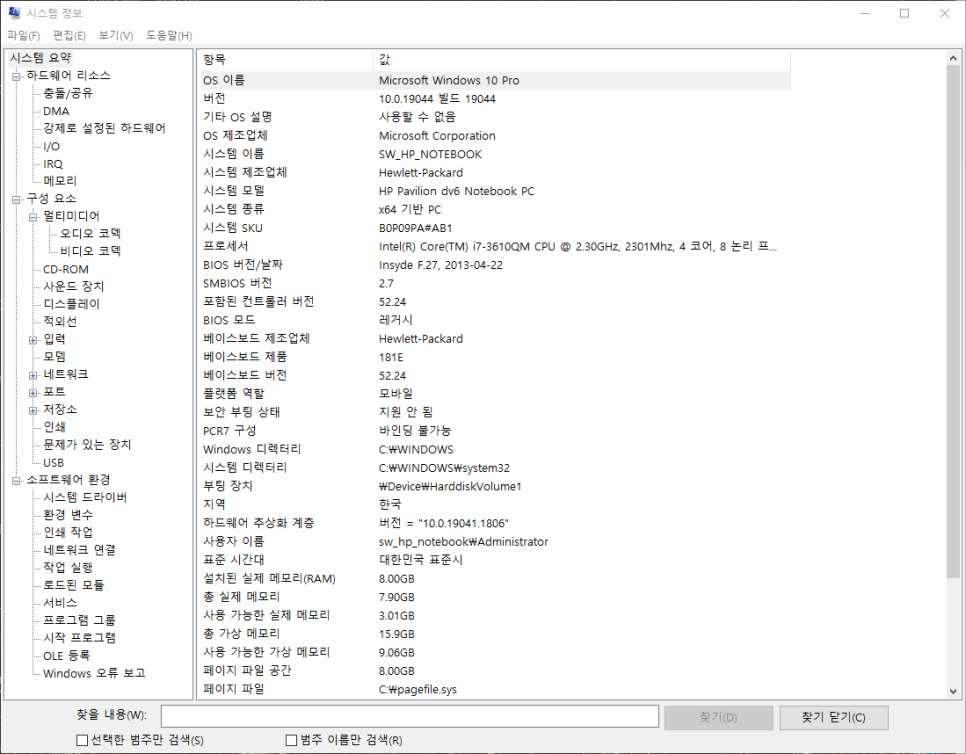
Task: Select 강제로 설정된 하드웨어 tree item
Action: point(104,128)
